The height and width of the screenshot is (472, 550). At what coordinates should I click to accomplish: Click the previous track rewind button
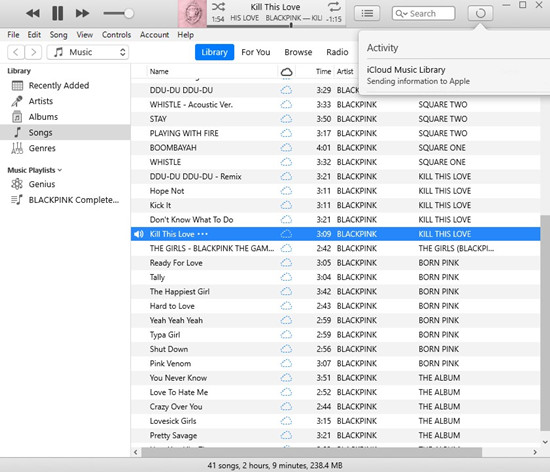[x=33, y=13]
